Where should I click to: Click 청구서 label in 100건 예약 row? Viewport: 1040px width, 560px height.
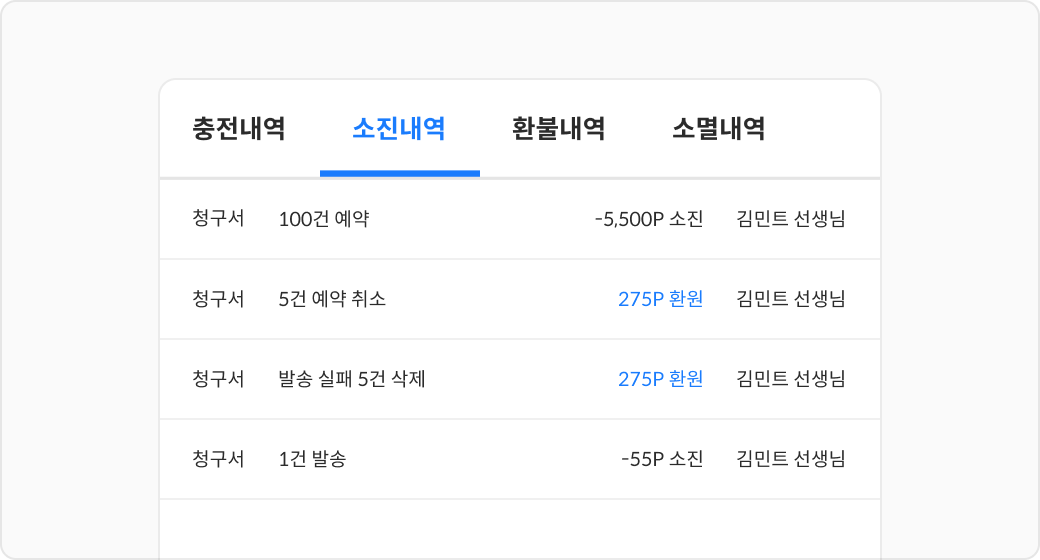(218, 219)
